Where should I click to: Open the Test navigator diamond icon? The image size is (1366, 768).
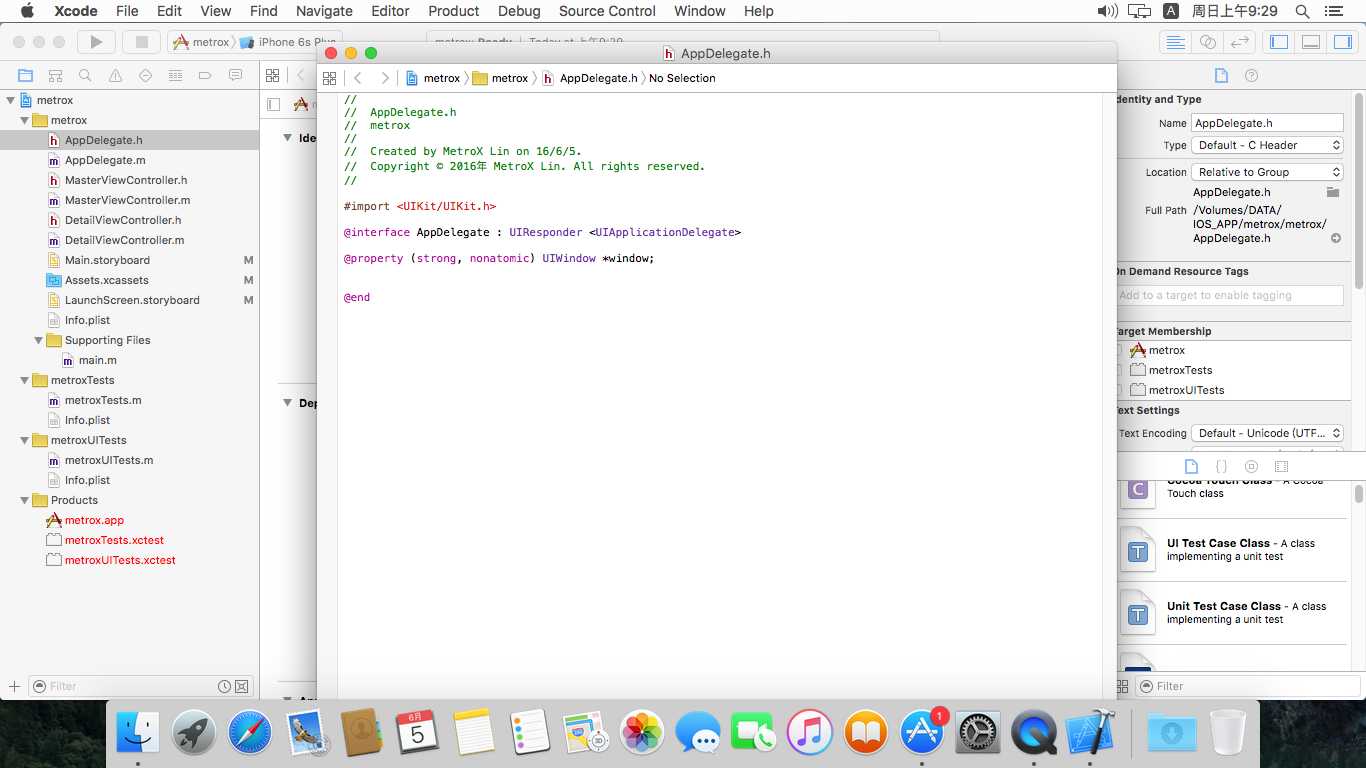pyautogui.click(x=146, y=75)
